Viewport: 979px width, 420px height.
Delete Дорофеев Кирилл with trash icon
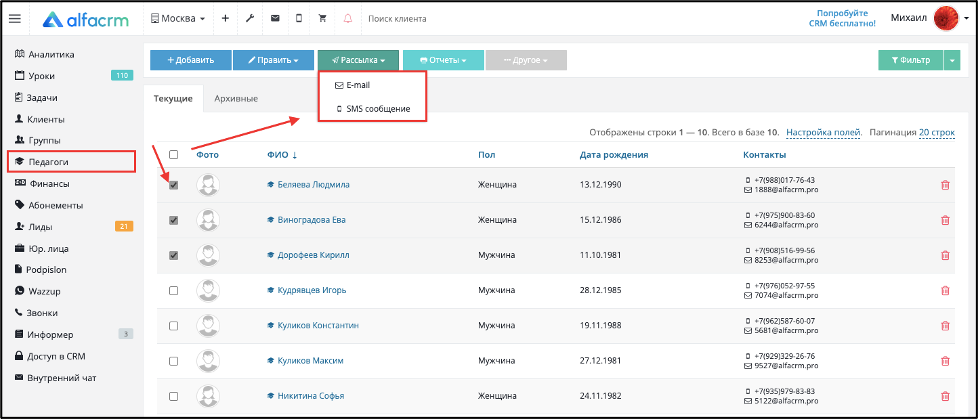945,255
